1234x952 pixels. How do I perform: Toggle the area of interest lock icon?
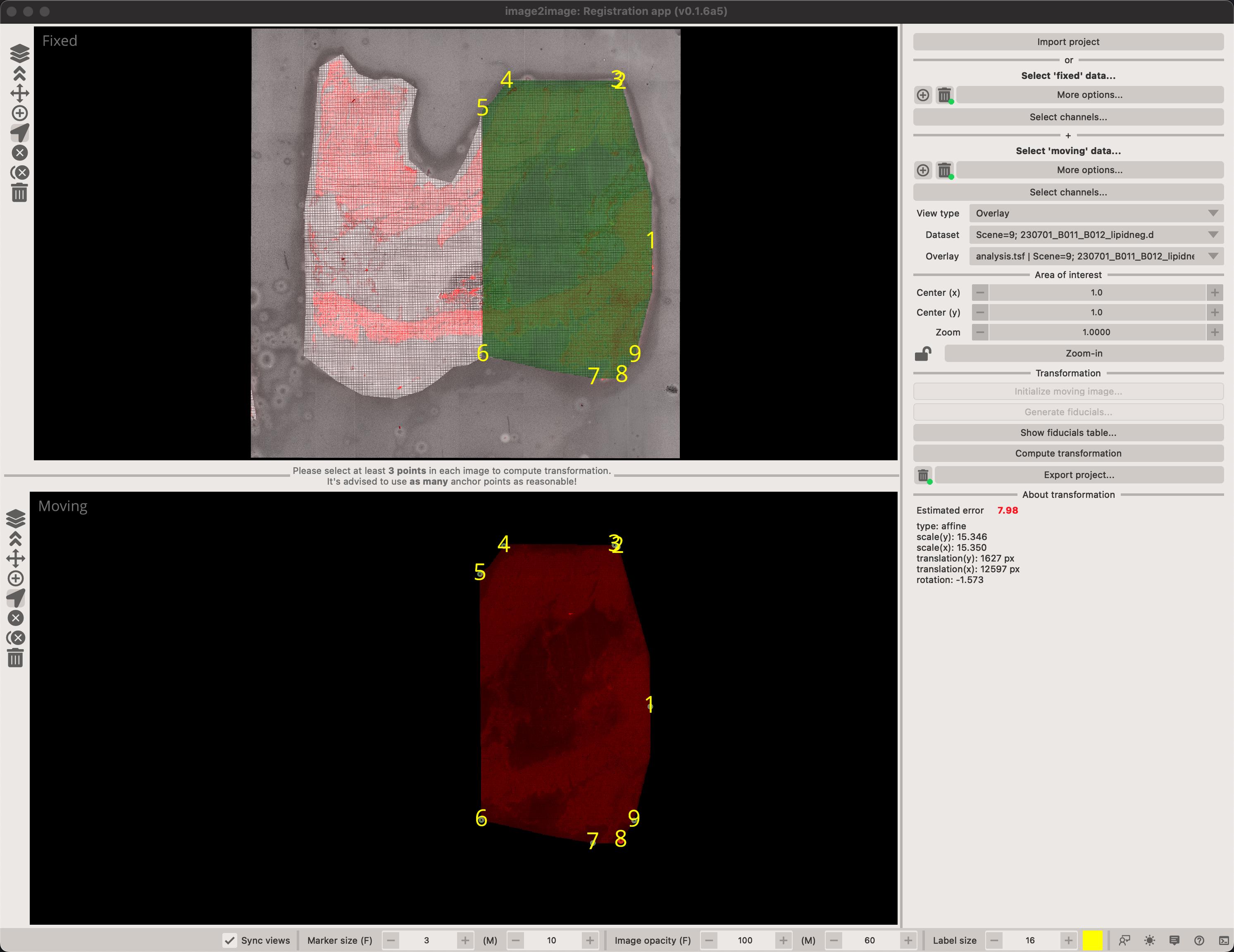pyautogui.click(x=923, y=354)
